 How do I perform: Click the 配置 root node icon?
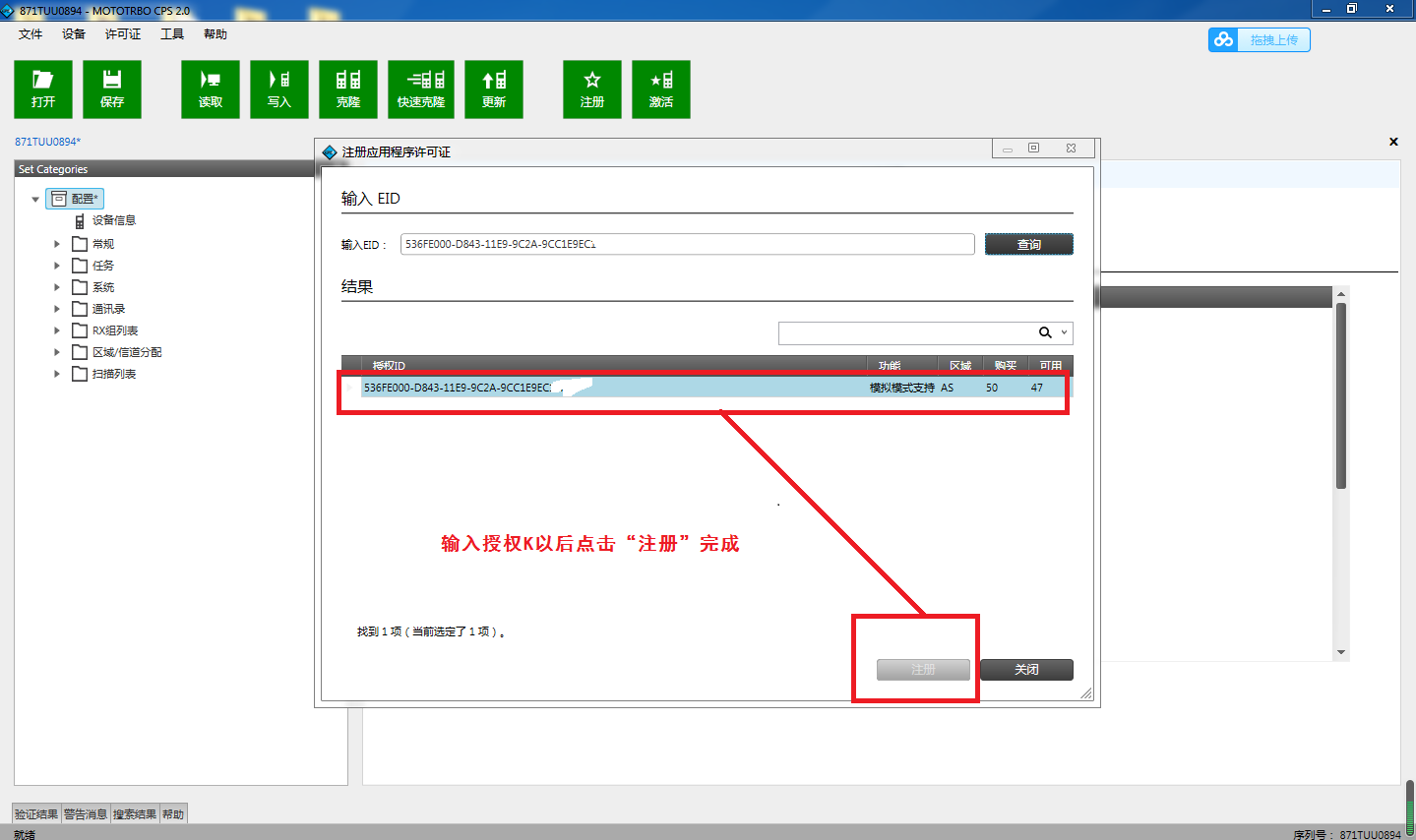[x=59, y=199]
